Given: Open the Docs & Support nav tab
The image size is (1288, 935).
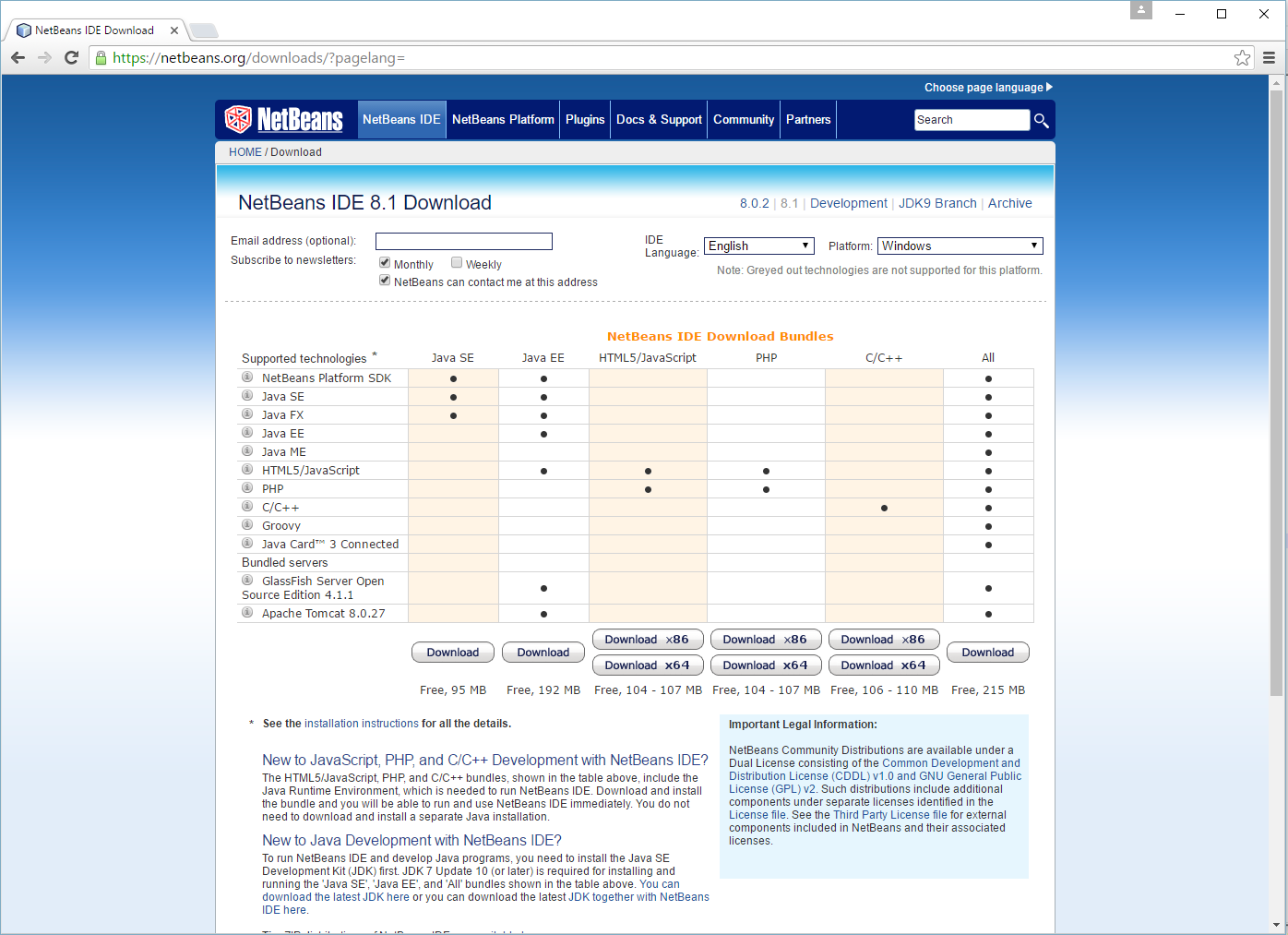Looking at the screenshot, I should point(659,120).
